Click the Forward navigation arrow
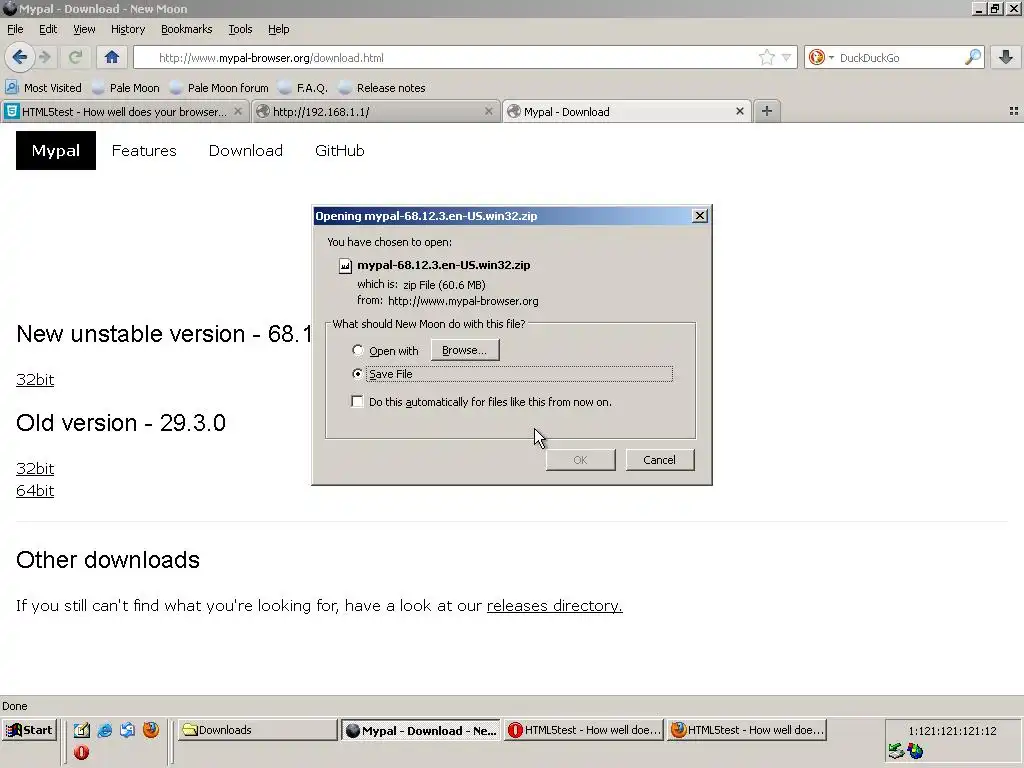Screen dimensions: 1024x768 click(45, 57)
